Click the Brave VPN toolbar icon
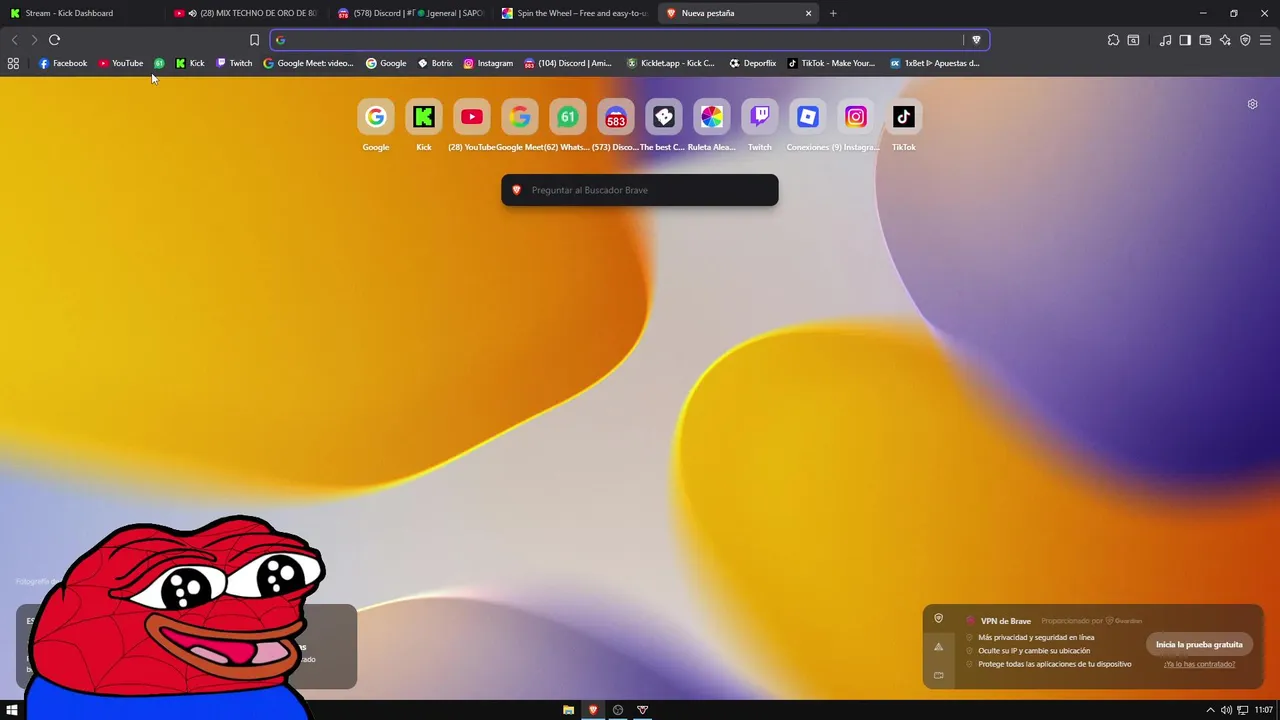This screenshot has height=720, width=1280. coord(1245,40)
